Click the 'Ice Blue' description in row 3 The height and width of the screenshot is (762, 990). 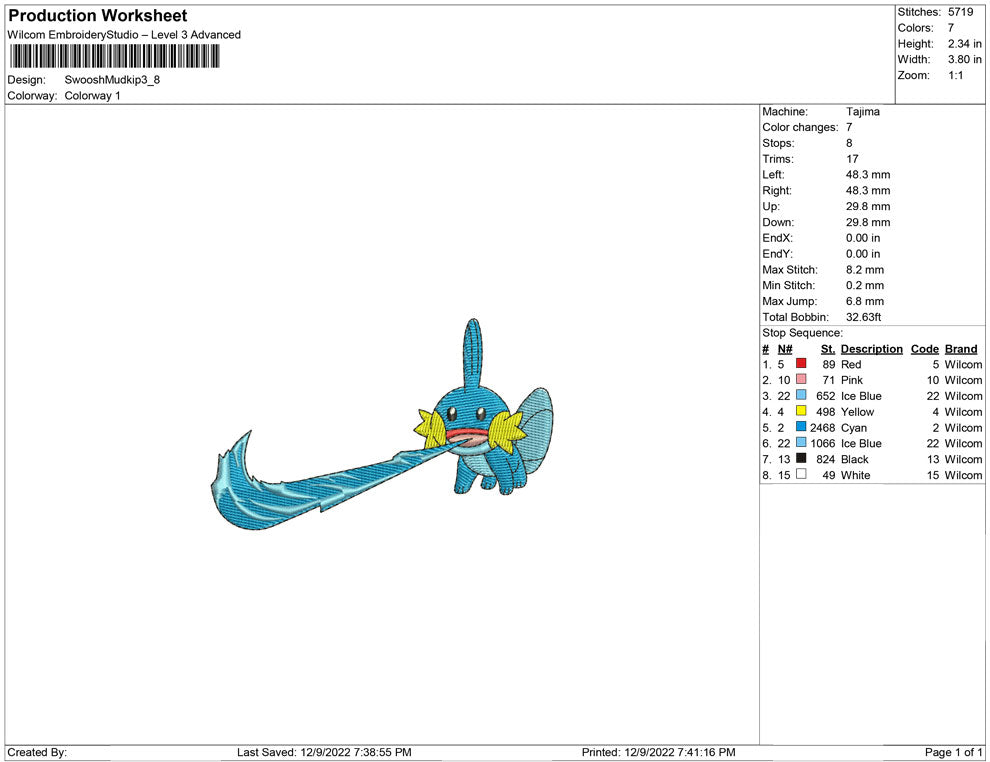tap(861, 396)
